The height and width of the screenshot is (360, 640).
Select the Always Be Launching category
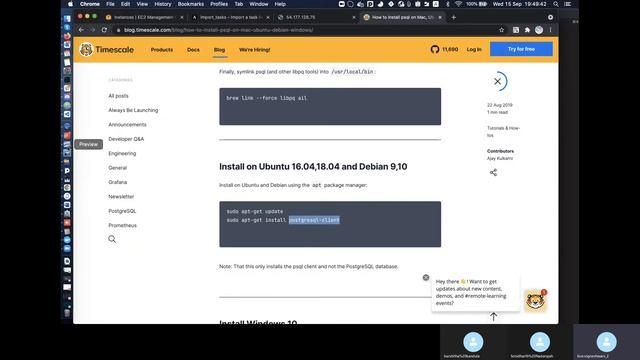[133, 110]
